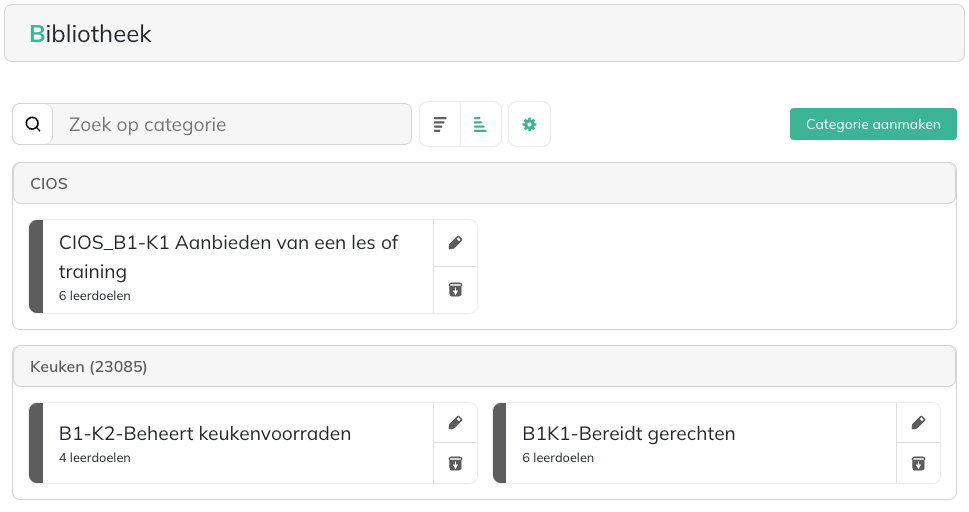Switch to descending sort order

pos(440,124)
